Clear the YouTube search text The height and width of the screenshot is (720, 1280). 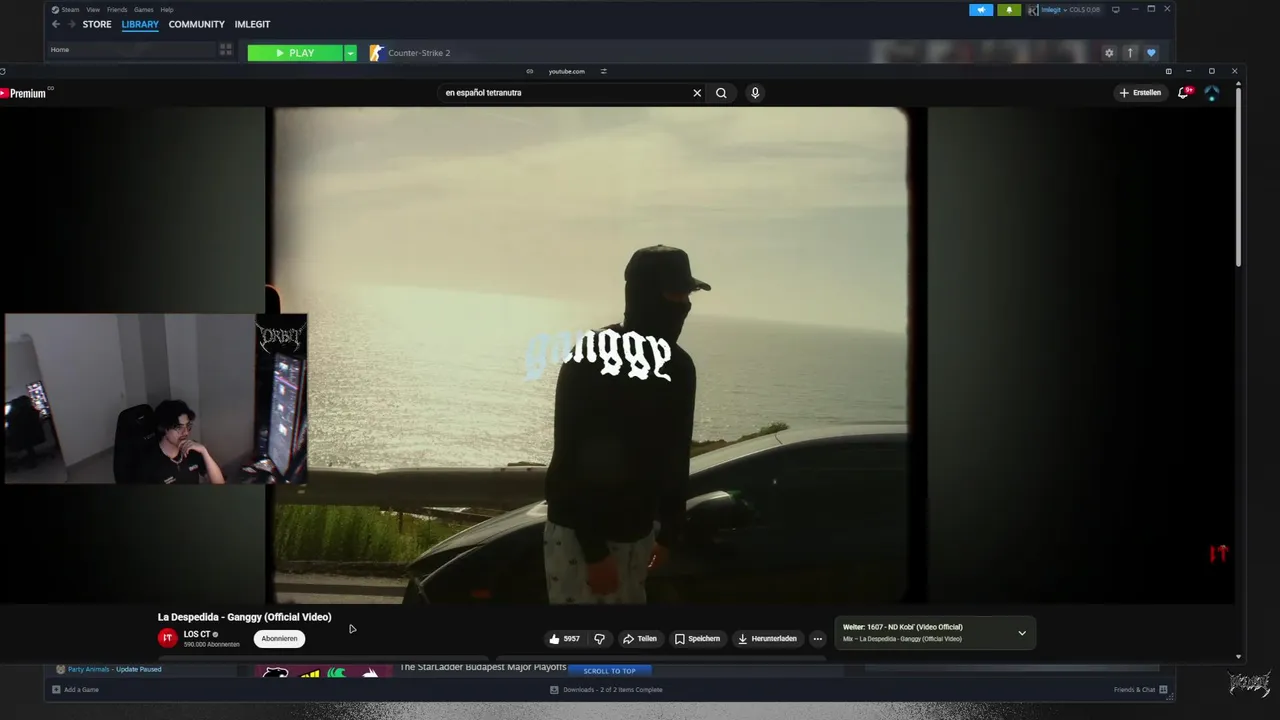point(697,93)
